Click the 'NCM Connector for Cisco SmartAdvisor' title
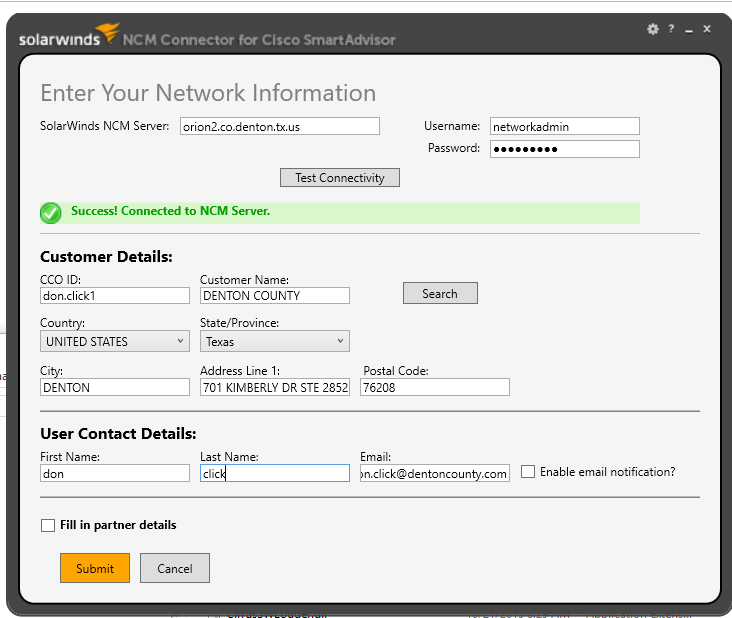The height and width of the screenshot is (618, 732). point(259,40)
